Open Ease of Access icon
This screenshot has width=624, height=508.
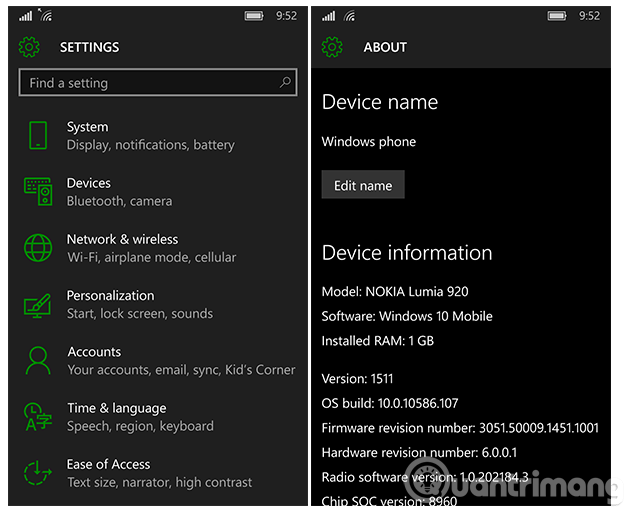[38, 473]
